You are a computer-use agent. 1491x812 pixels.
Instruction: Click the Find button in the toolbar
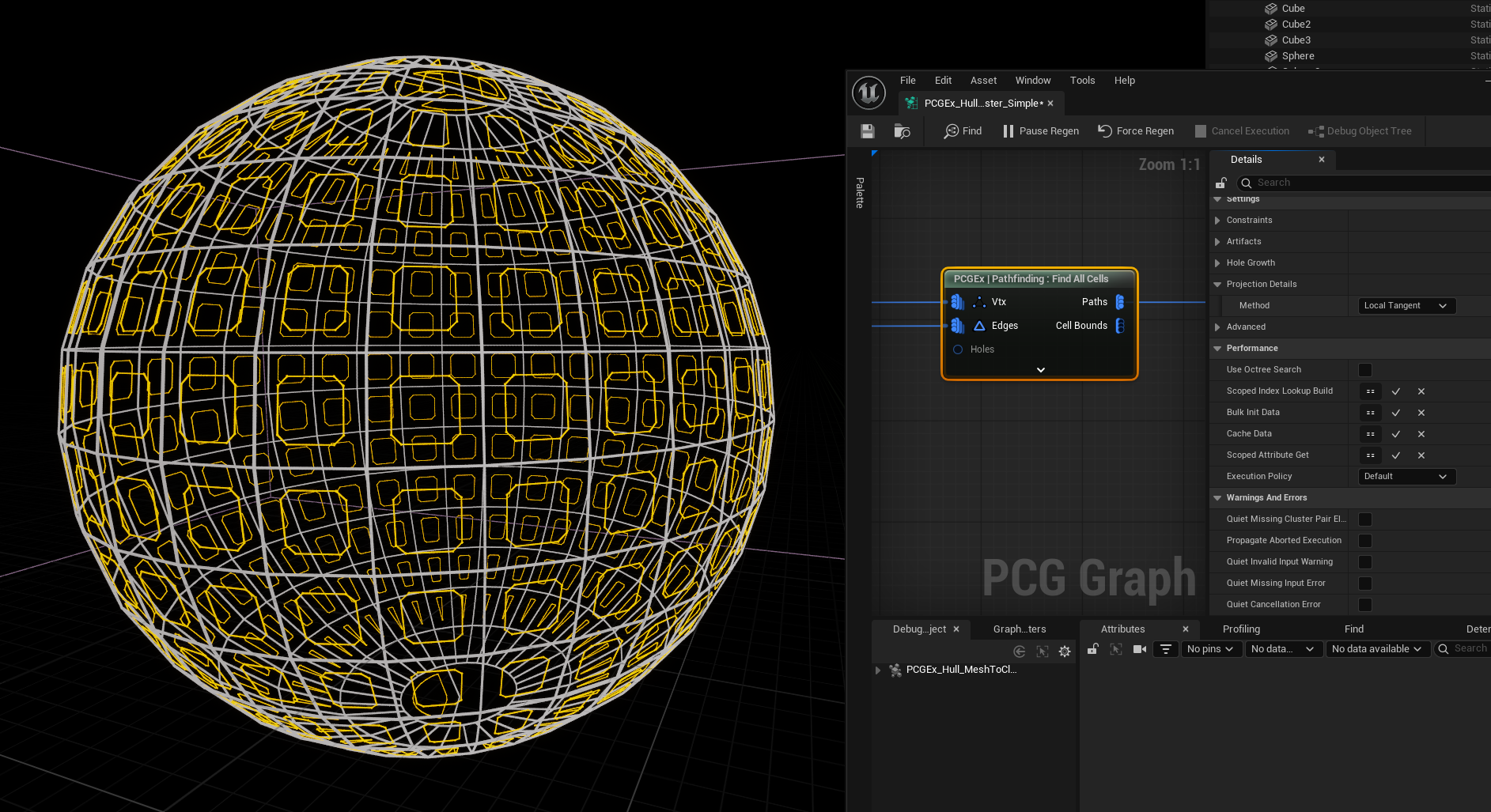[x=963, y=131]
